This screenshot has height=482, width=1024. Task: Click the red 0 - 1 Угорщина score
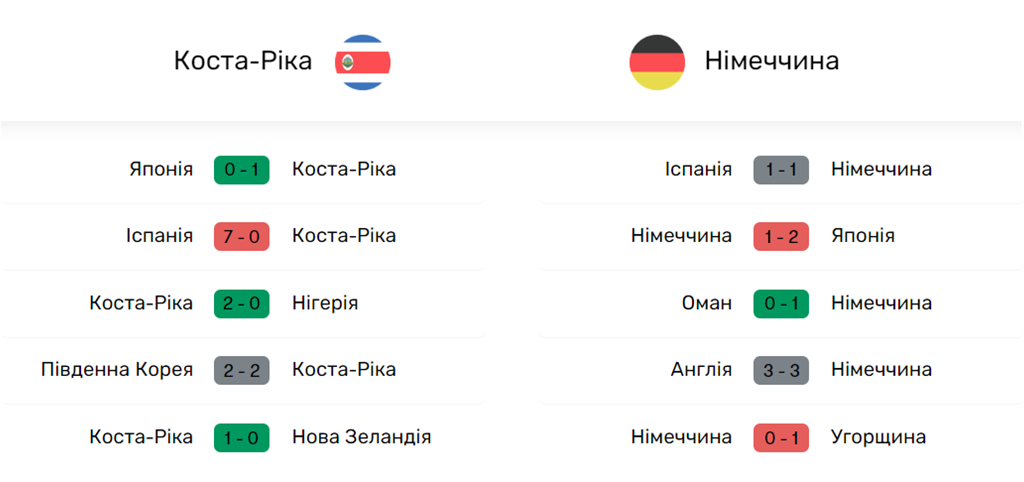(x=781, y=437)
